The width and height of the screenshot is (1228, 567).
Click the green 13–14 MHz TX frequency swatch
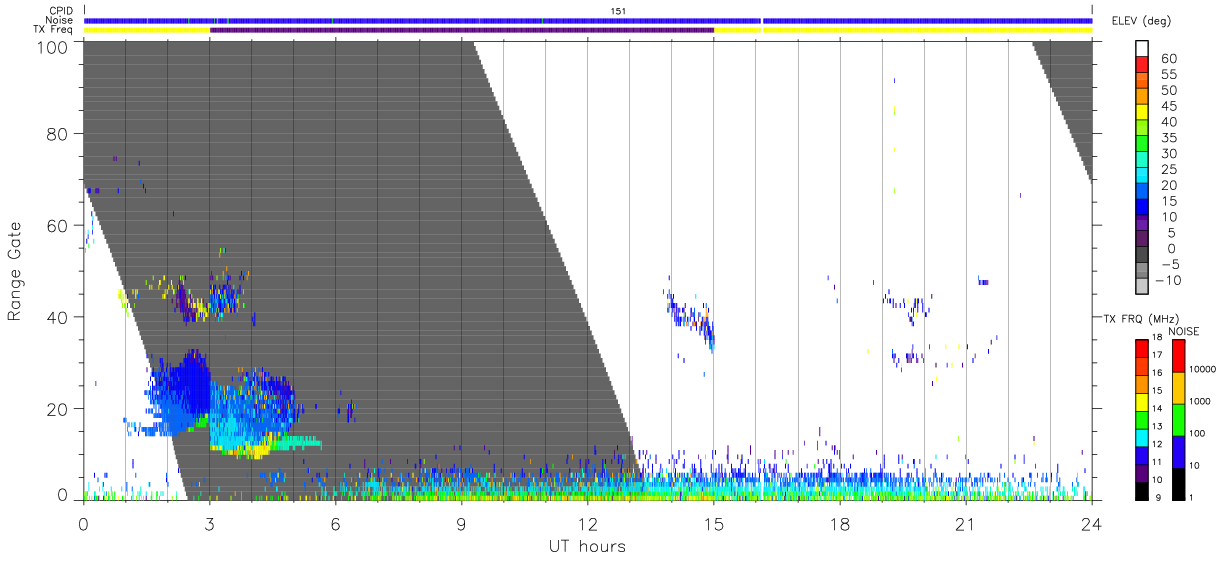point(1141,418)
